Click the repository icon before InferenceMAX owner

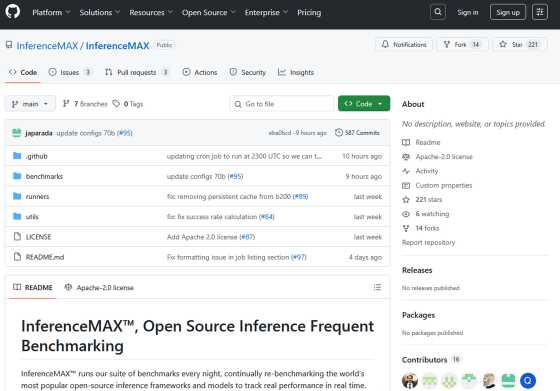9,45
